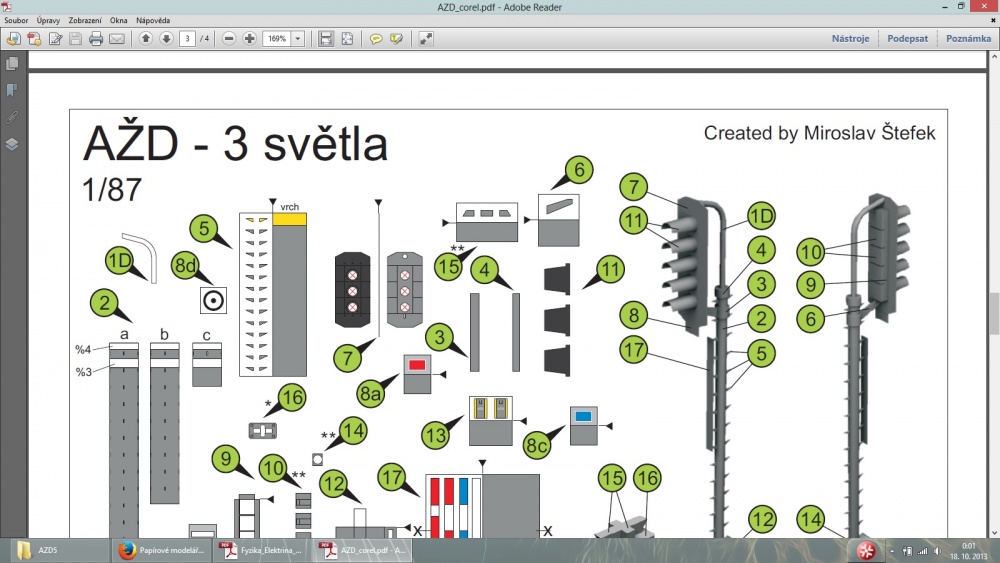Image resolution: width=1000 pixels, height=563 pixels.
Task: Click the Adobe Reader title bar icon
Action: pyautogui.click(x=6, y=6)
